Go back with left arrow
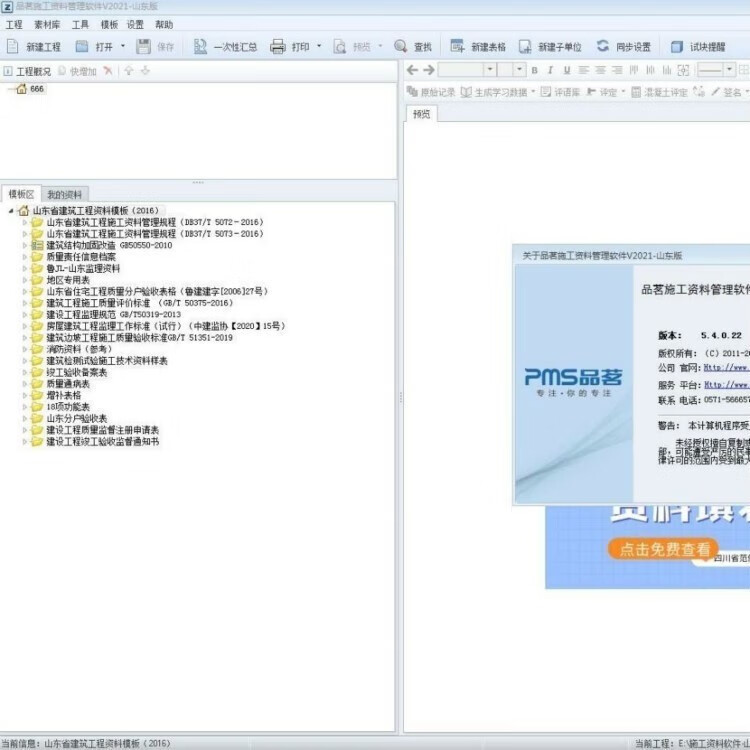Image resolution: width=750 pixels, height=750 pixels. 412,70
